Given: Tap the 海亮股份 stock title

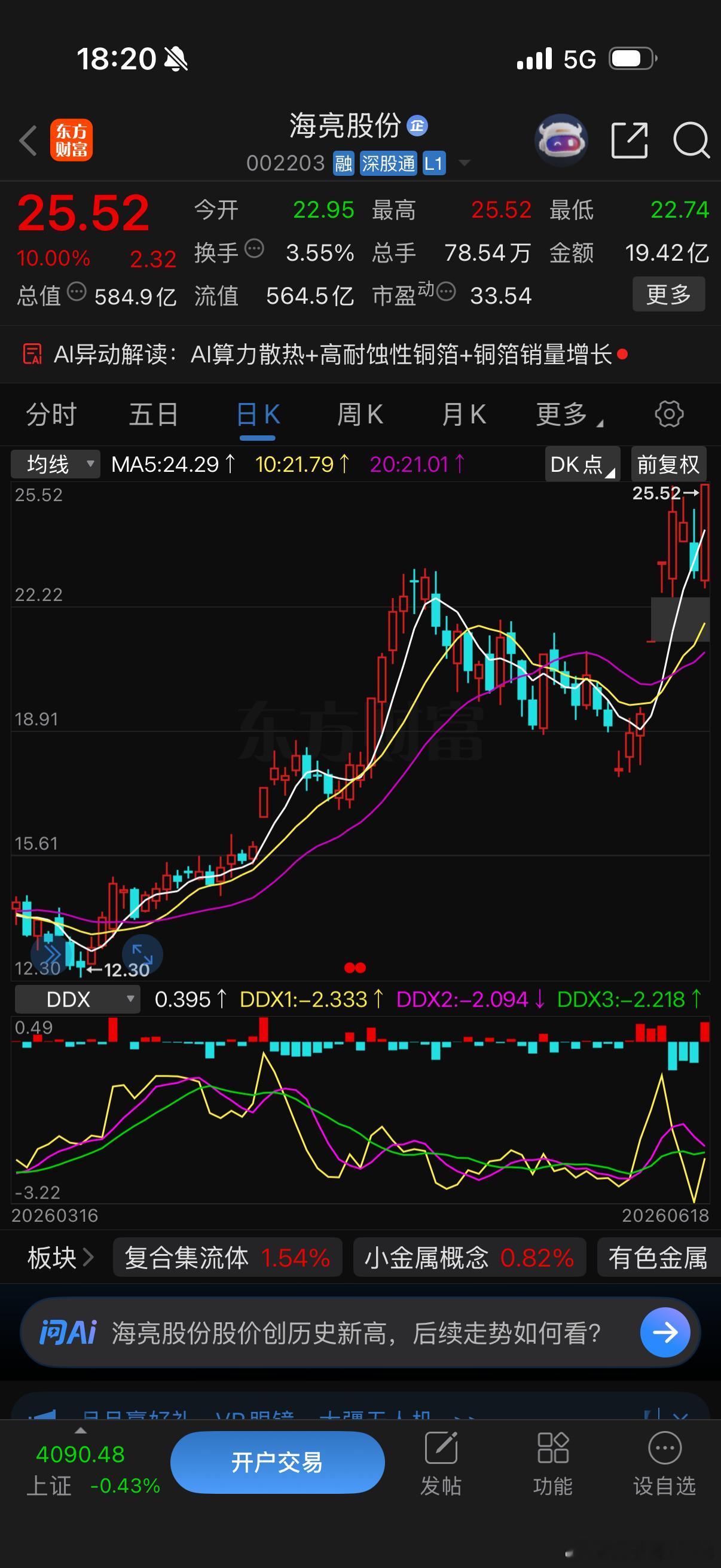Looking at the screenshot, I should pyautogui.click(x=345, y=126).
